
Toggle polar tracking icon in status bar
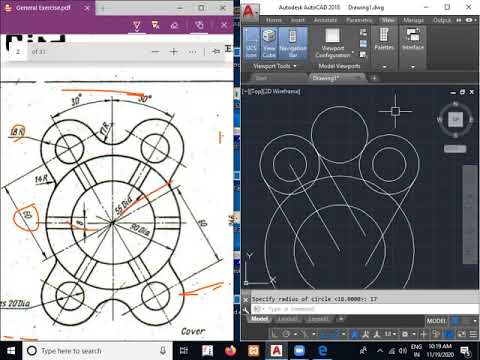(x=286, y=334)
